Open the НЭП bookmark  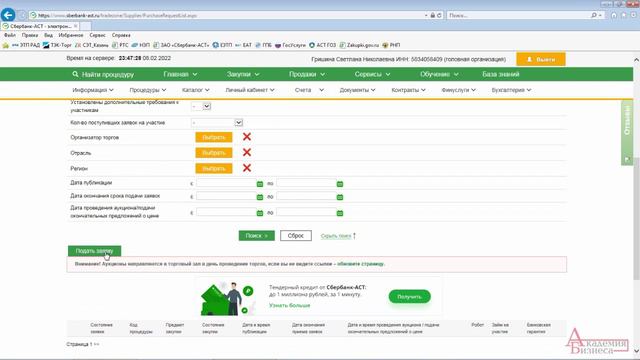pos(140,45)
